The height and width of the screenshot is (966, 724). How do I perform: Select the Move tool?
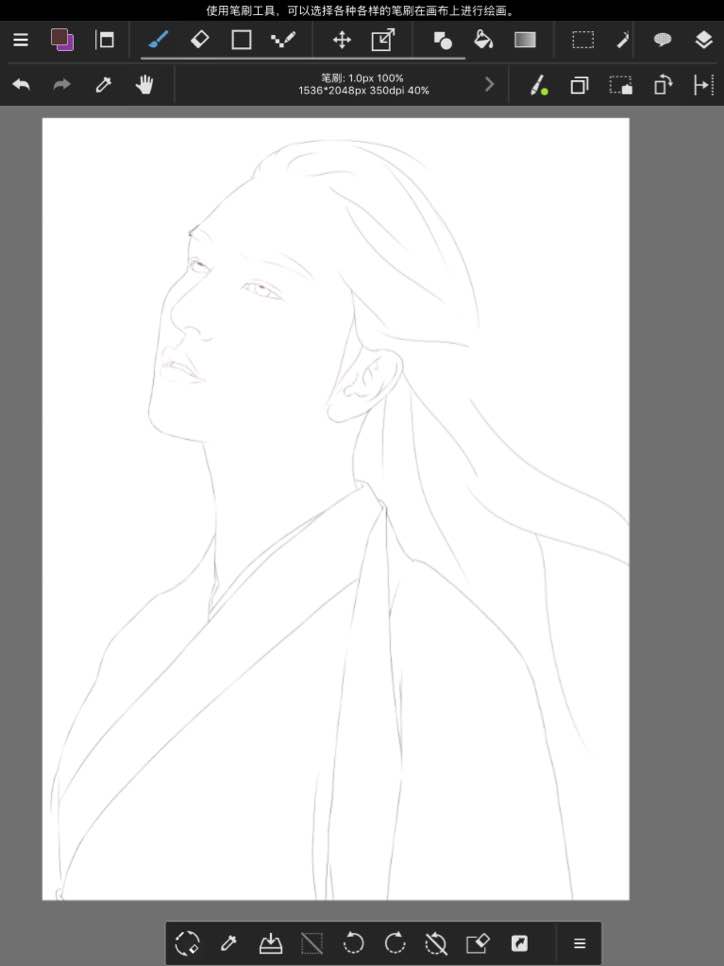pos(341,40)
